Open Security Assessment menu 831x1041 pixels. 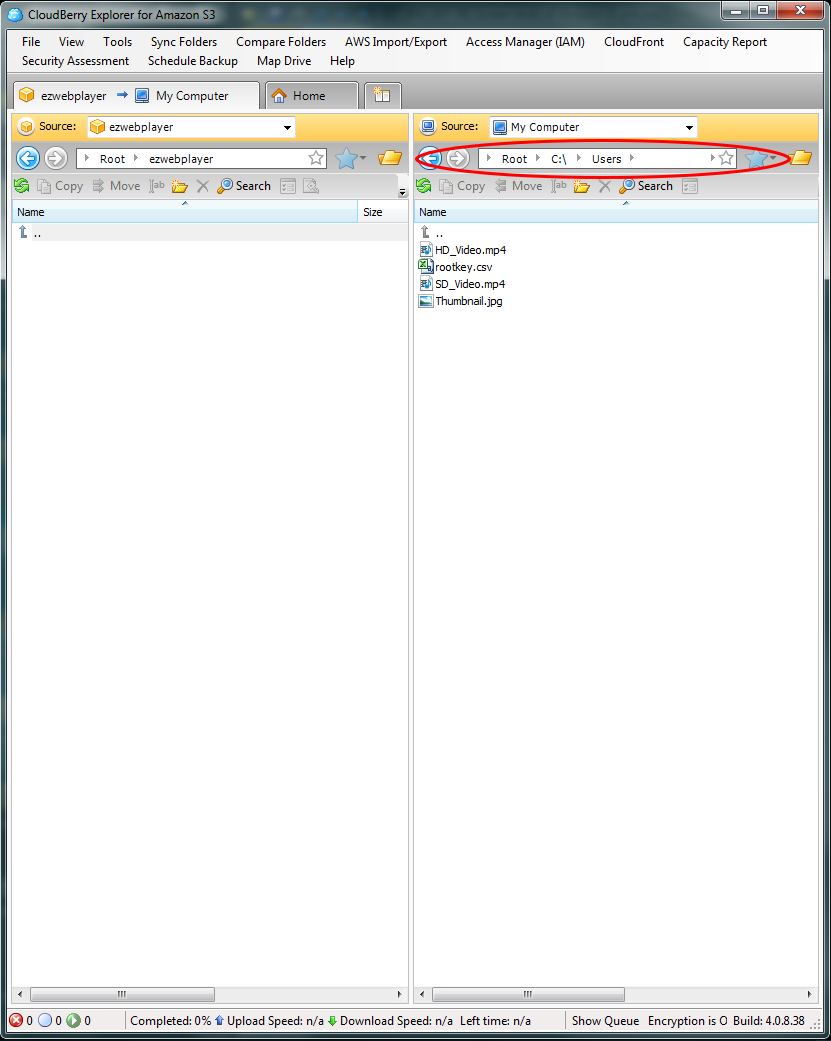click(75, 61)
